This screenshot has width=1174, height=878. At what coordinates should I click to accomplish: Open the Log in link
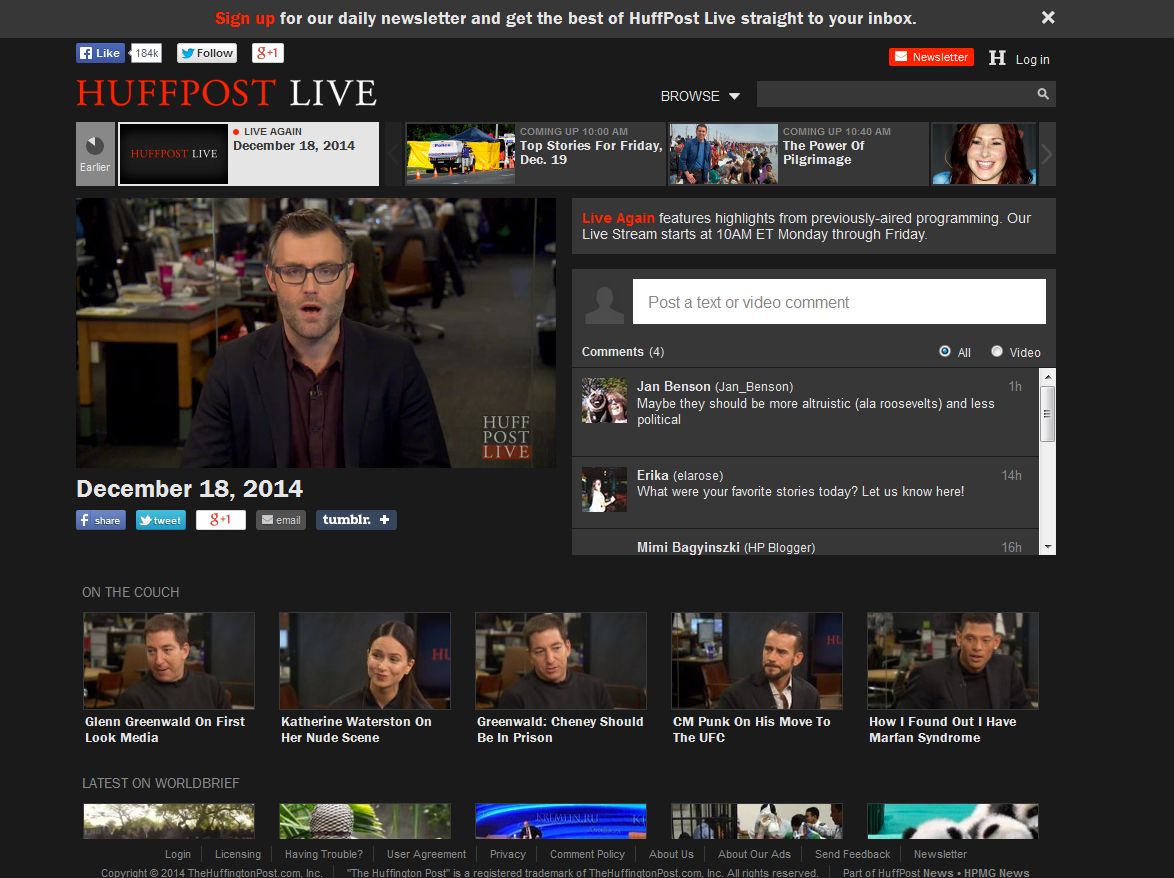click(1032, 59)
